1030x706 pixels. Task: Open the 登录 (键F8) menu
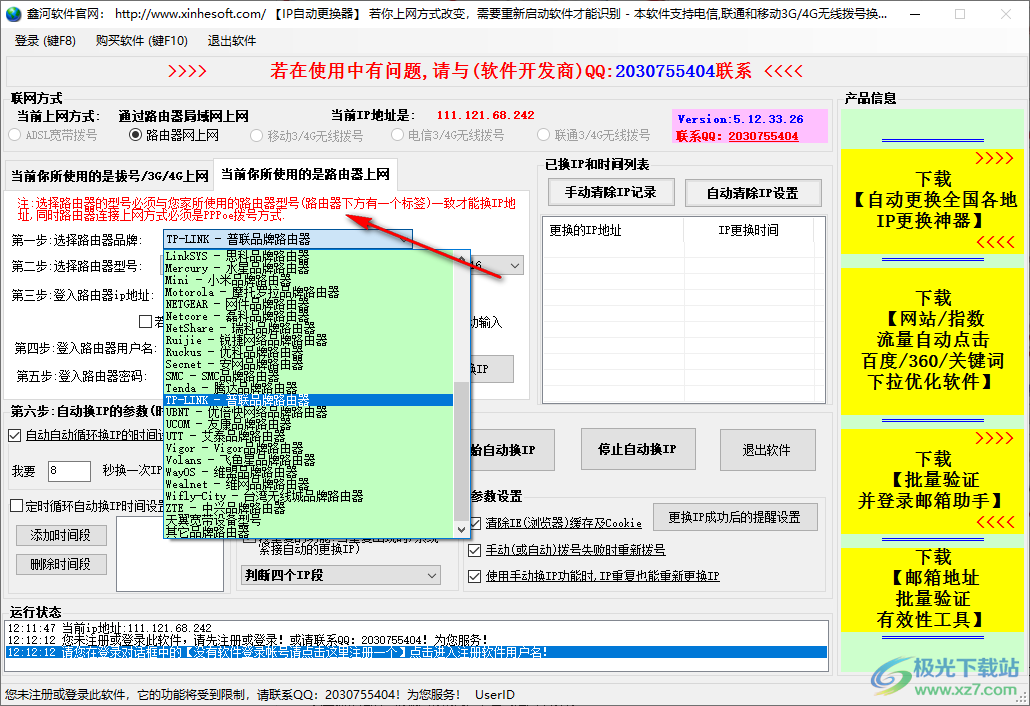[x=45, y=41]
